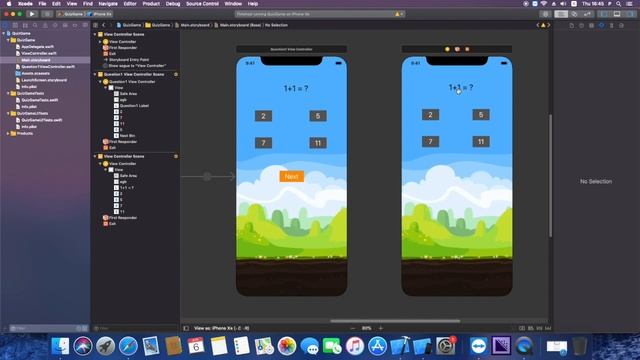The image size is (640, 360).
Task: Click the orange Next button on canvas
Action: pos(291,176)
